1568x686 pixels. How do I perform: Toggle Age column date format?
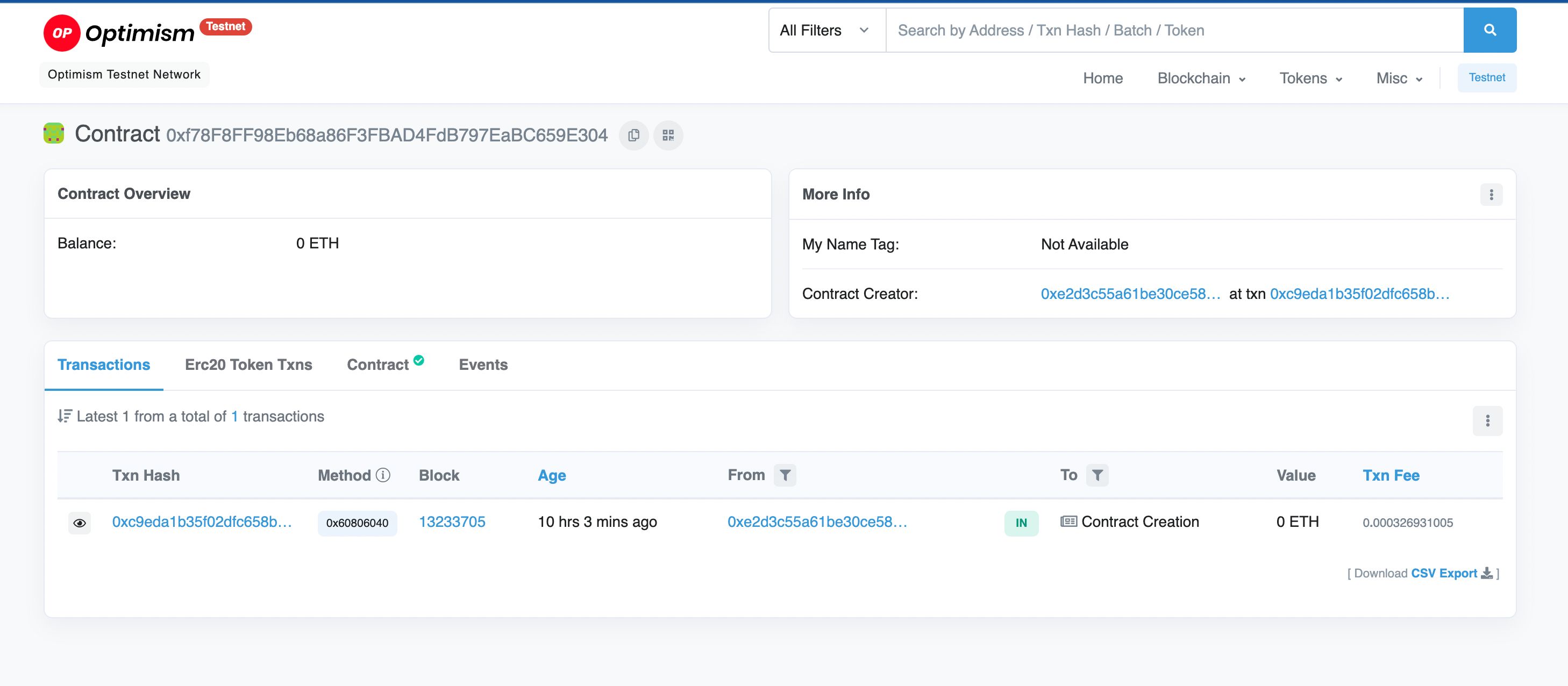[552, 475]
